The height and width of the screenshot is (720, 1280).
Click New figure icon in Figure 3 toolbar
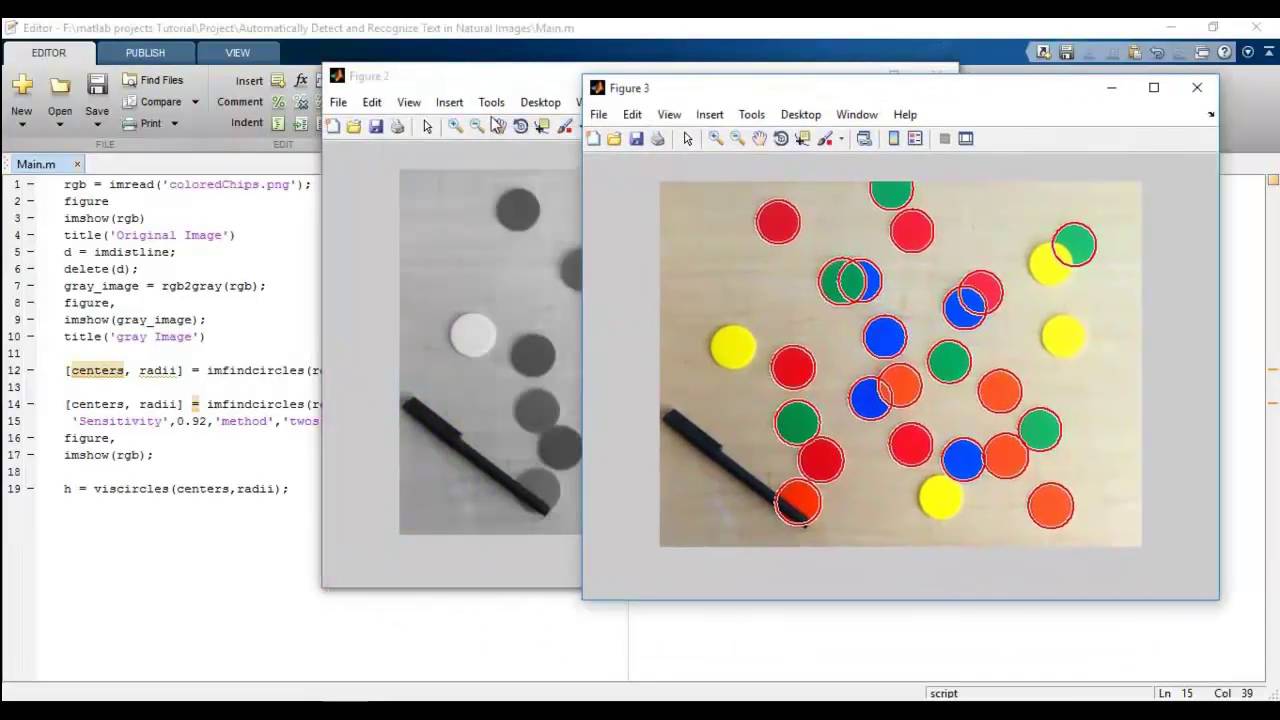click(x=593, y=139)
